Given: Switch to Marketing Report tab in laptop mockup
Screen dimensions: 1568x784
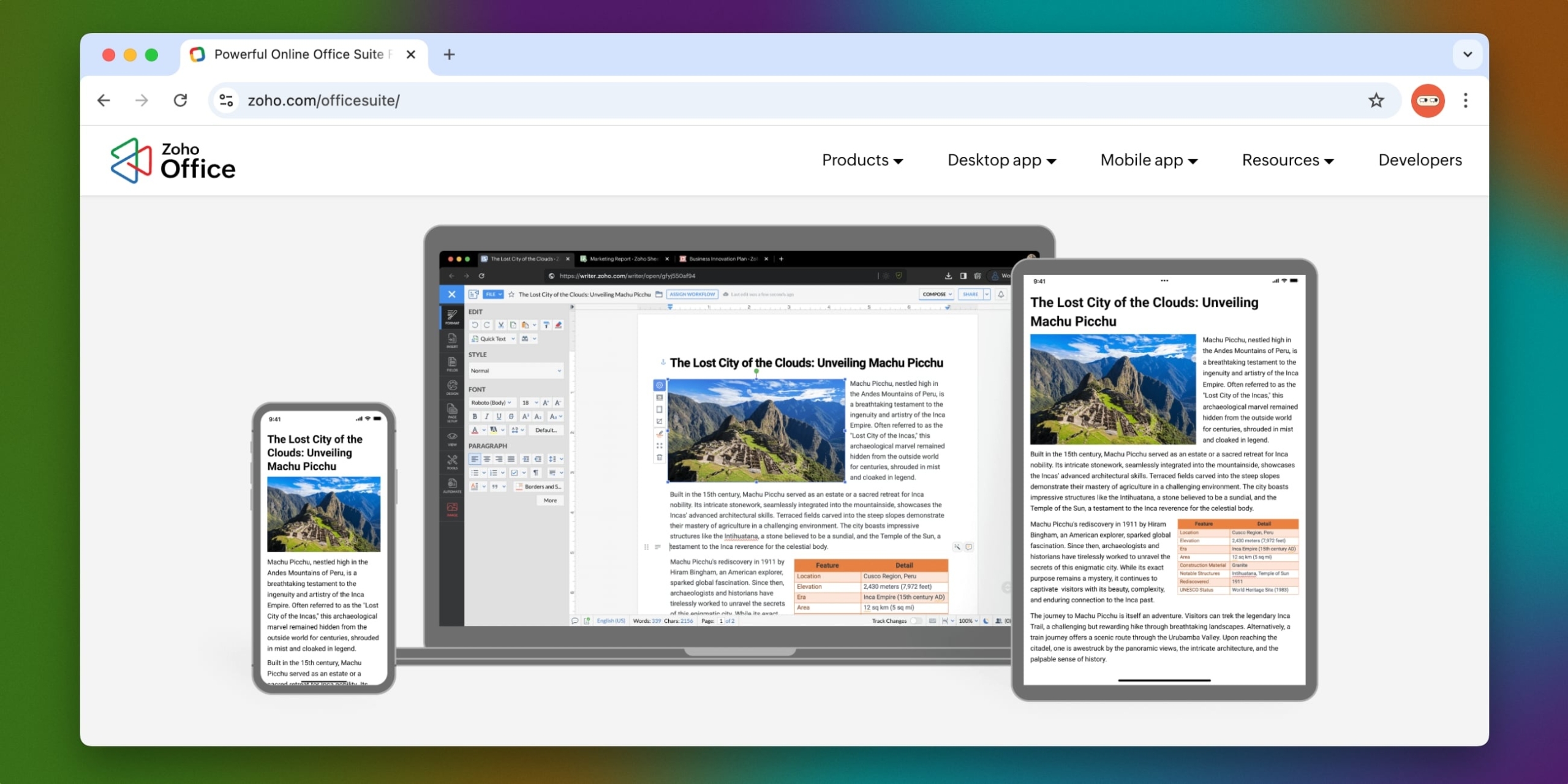Looking at the screenshot, I should coord(624,259).
